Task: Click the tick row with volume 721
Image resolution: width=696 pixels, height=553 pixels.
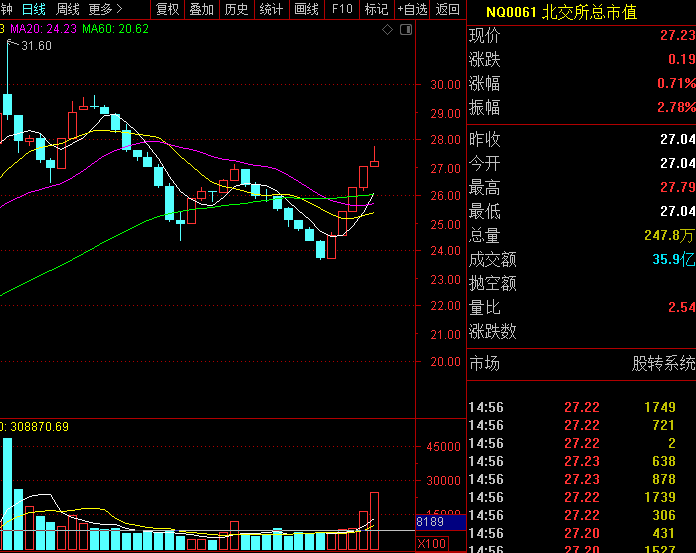Action: tap(581, 425)
